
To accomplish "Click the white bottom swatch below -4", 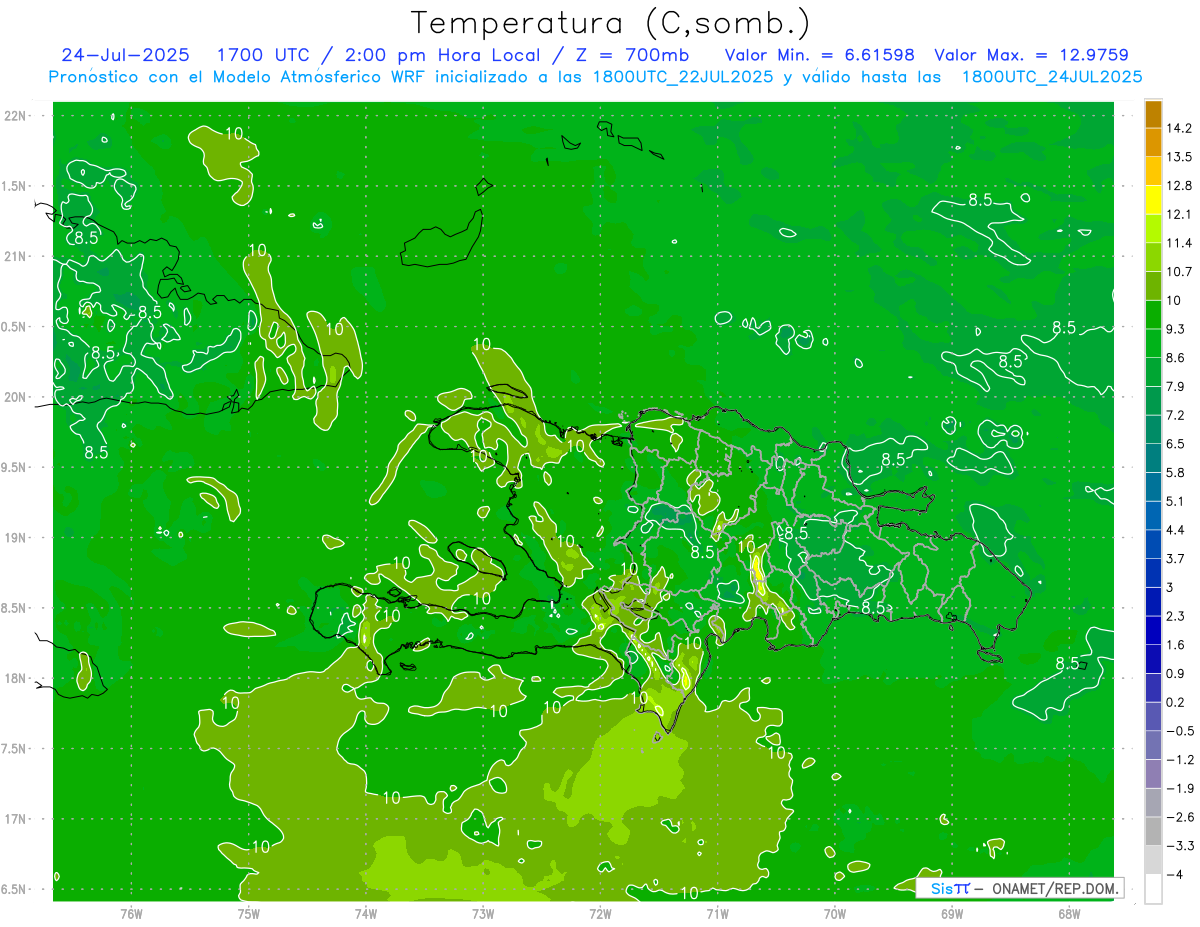I will coord(1153,889).
